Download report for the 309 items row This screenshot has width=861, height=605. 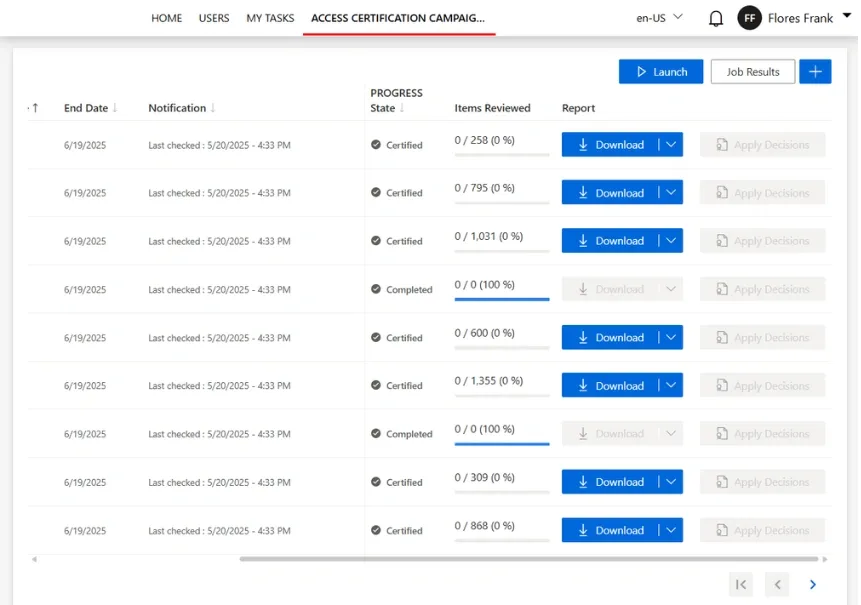pos(613,483)
